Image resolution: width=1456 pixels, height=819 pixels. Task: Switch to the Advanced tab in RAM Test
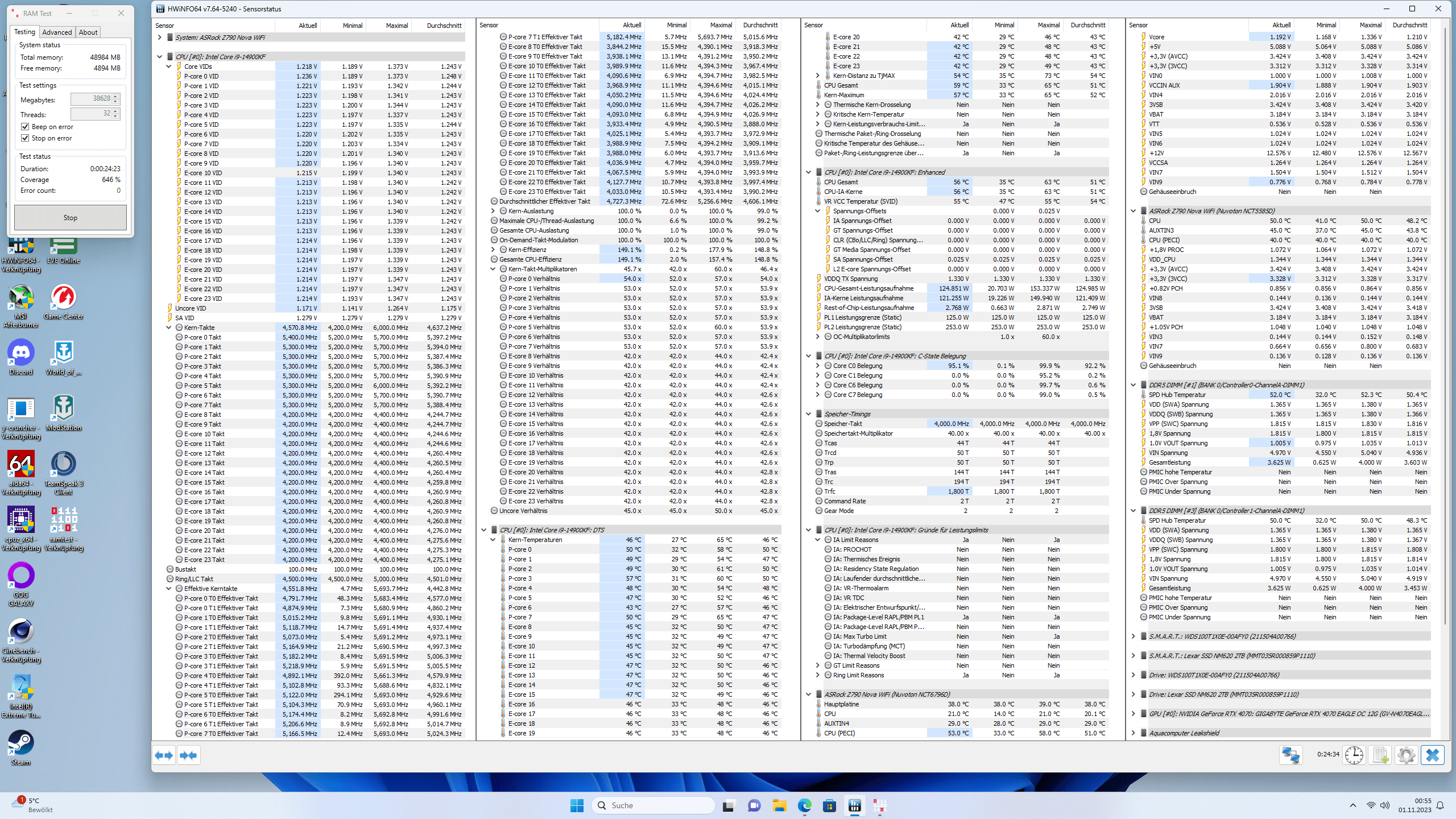tap(57, 32)
